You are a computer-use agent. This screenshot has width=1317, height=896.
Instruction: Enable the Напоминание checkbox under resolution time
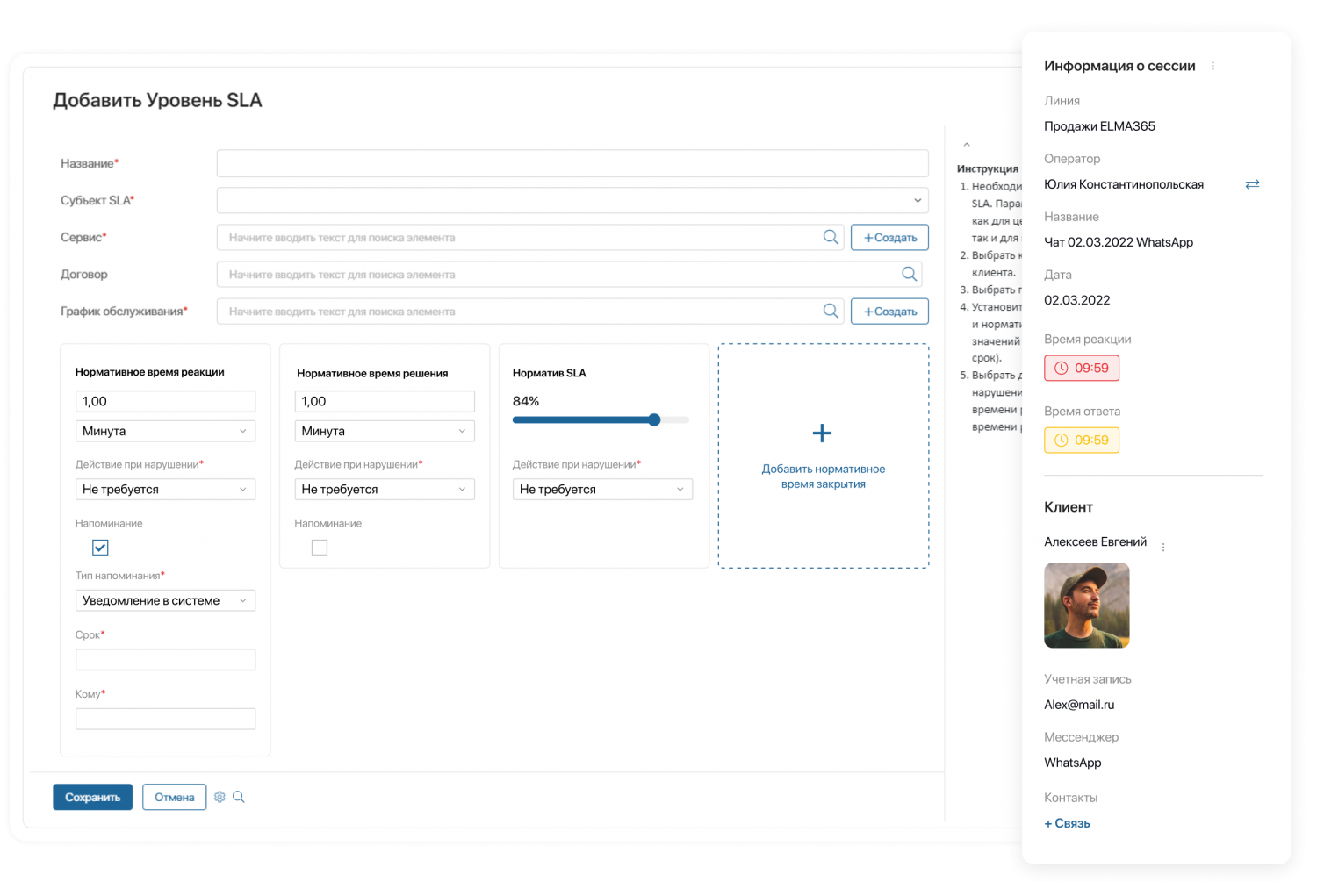tap(320, 548)
